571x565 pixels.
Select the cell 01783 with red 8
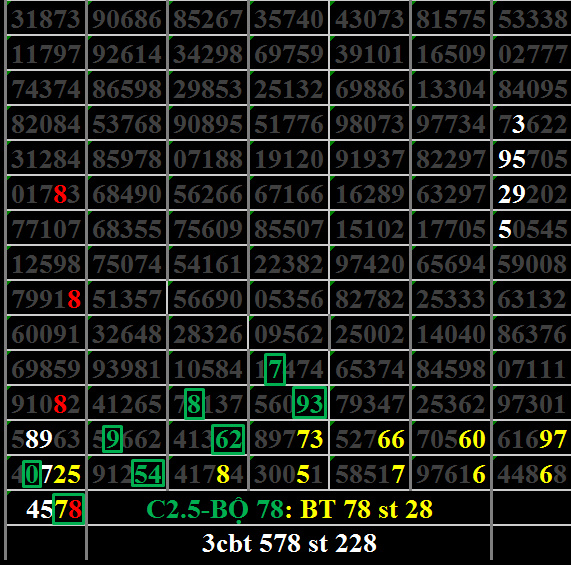[46, 194]
